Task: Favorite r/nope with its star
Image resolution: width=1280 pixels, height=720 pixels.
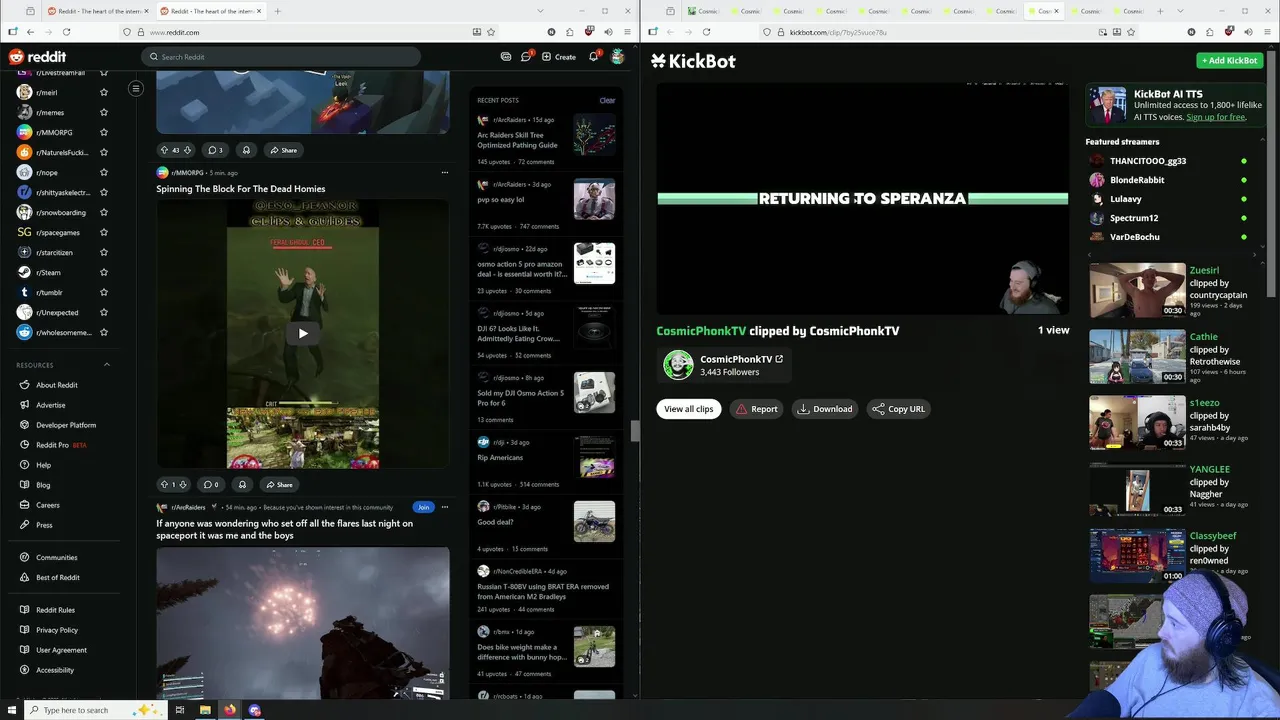Action: tap(104, 172)
